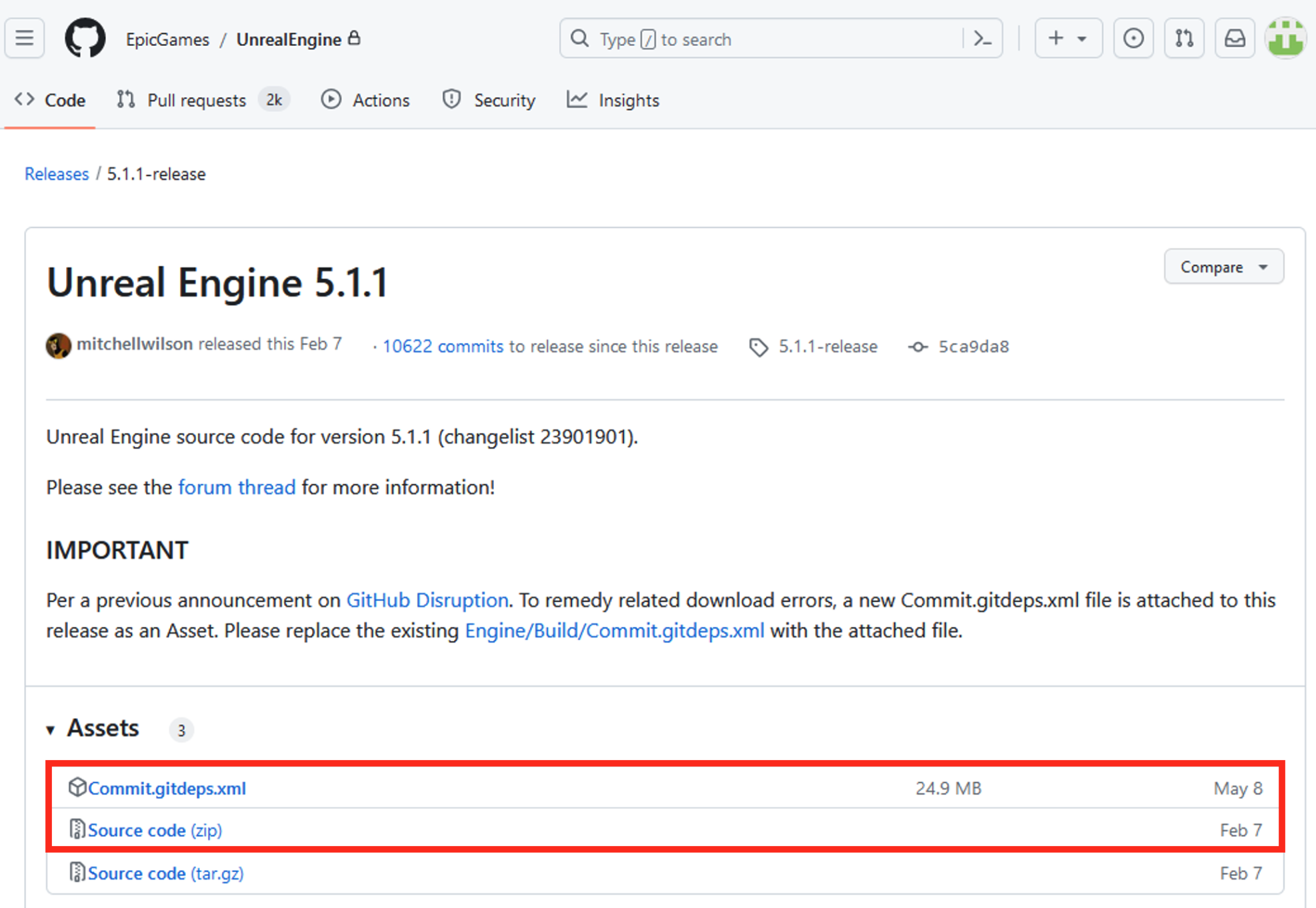Expand the Compare dropdown

(x=1223, y=267)
